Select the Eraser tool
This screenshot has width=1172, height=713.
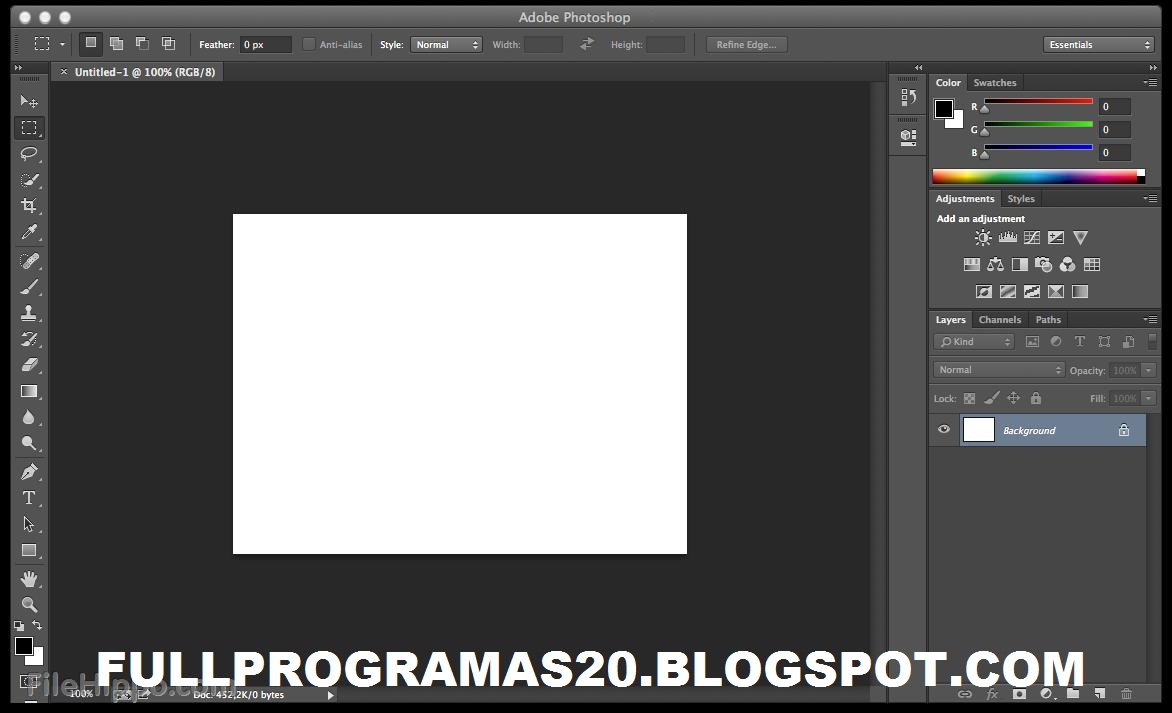coord(29,365)
